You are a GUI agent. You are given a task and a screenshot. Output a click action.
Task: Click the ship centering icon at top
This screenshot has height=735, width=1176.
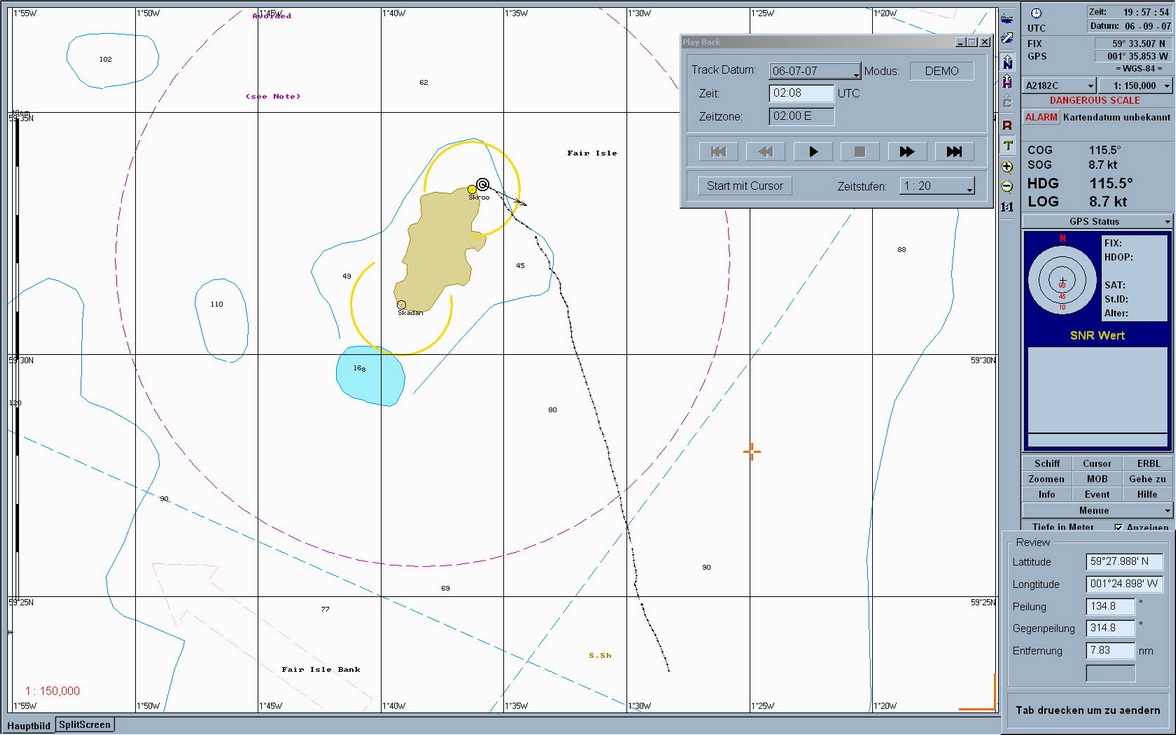pos(1007,17)
